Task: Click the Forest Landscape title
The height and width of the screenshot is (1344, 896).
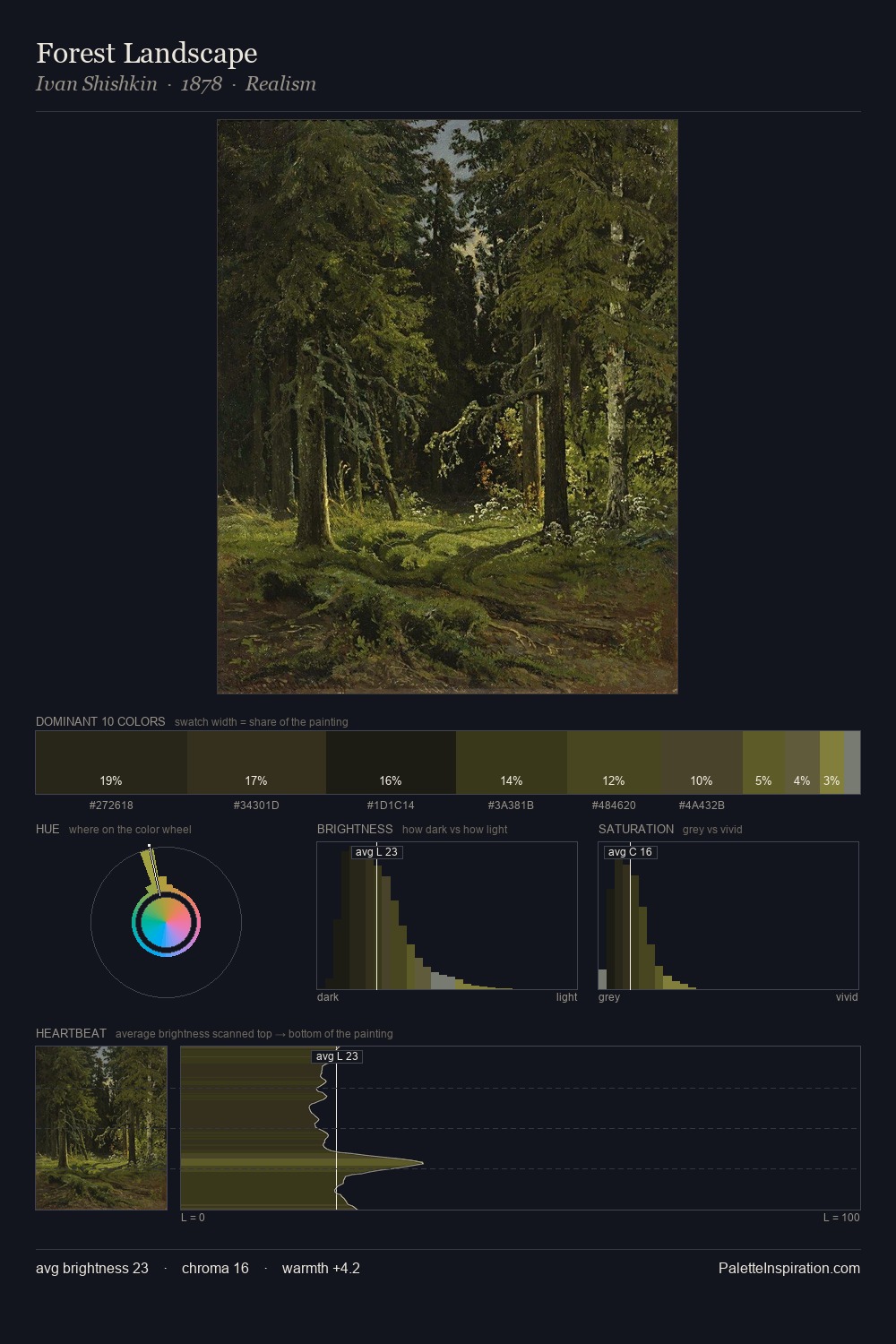Action: 147,53
